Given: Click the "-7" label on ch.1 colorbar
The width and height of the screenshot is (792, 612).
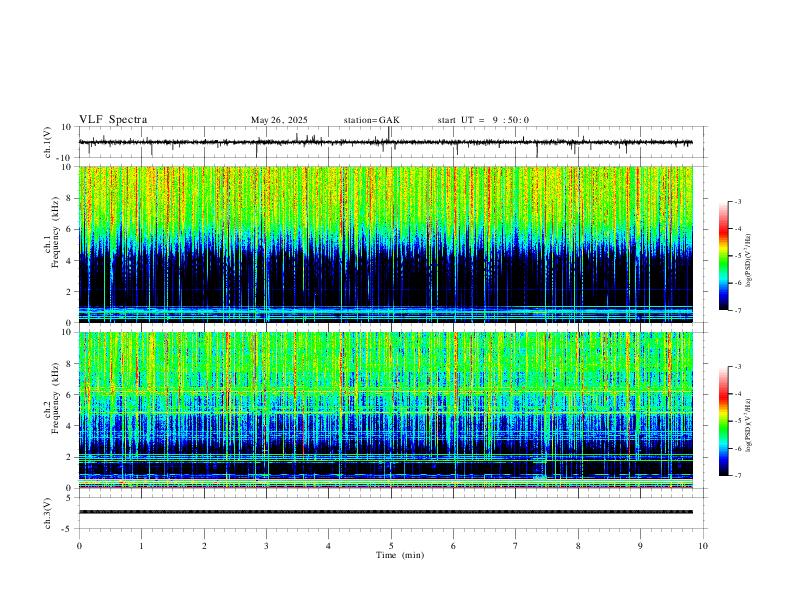Looking at the screenshot, I should pyautogui.click(x=738, y=311).
